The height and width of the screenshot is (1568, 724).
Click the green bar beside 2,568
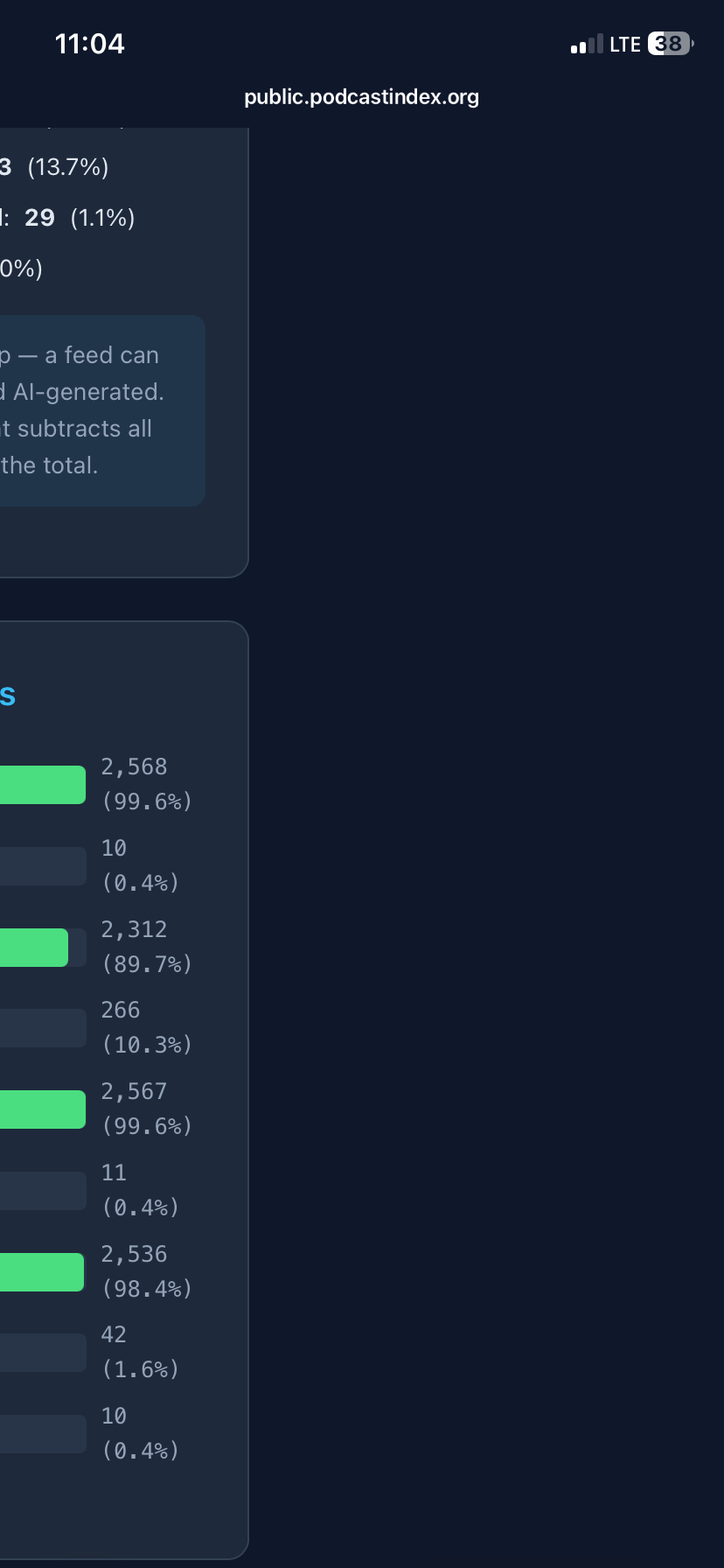42,785
